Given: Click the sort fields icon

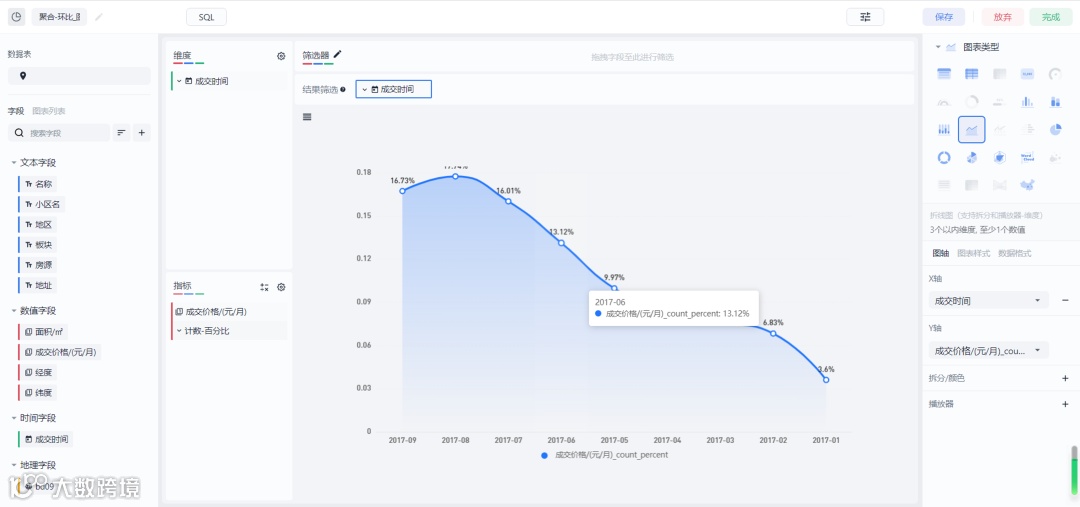Looking at the screenshot, I should point(122,133).
